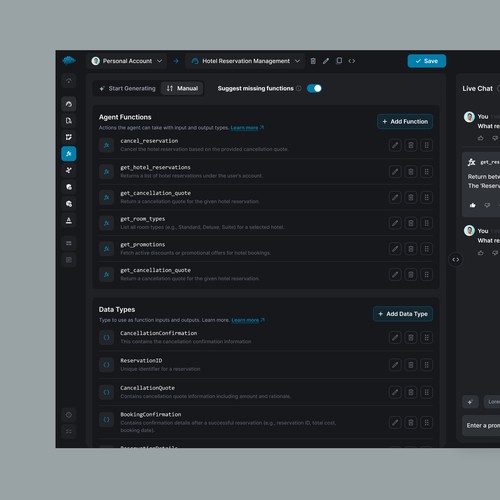Click the Add Data Type button

coord(403,314)
